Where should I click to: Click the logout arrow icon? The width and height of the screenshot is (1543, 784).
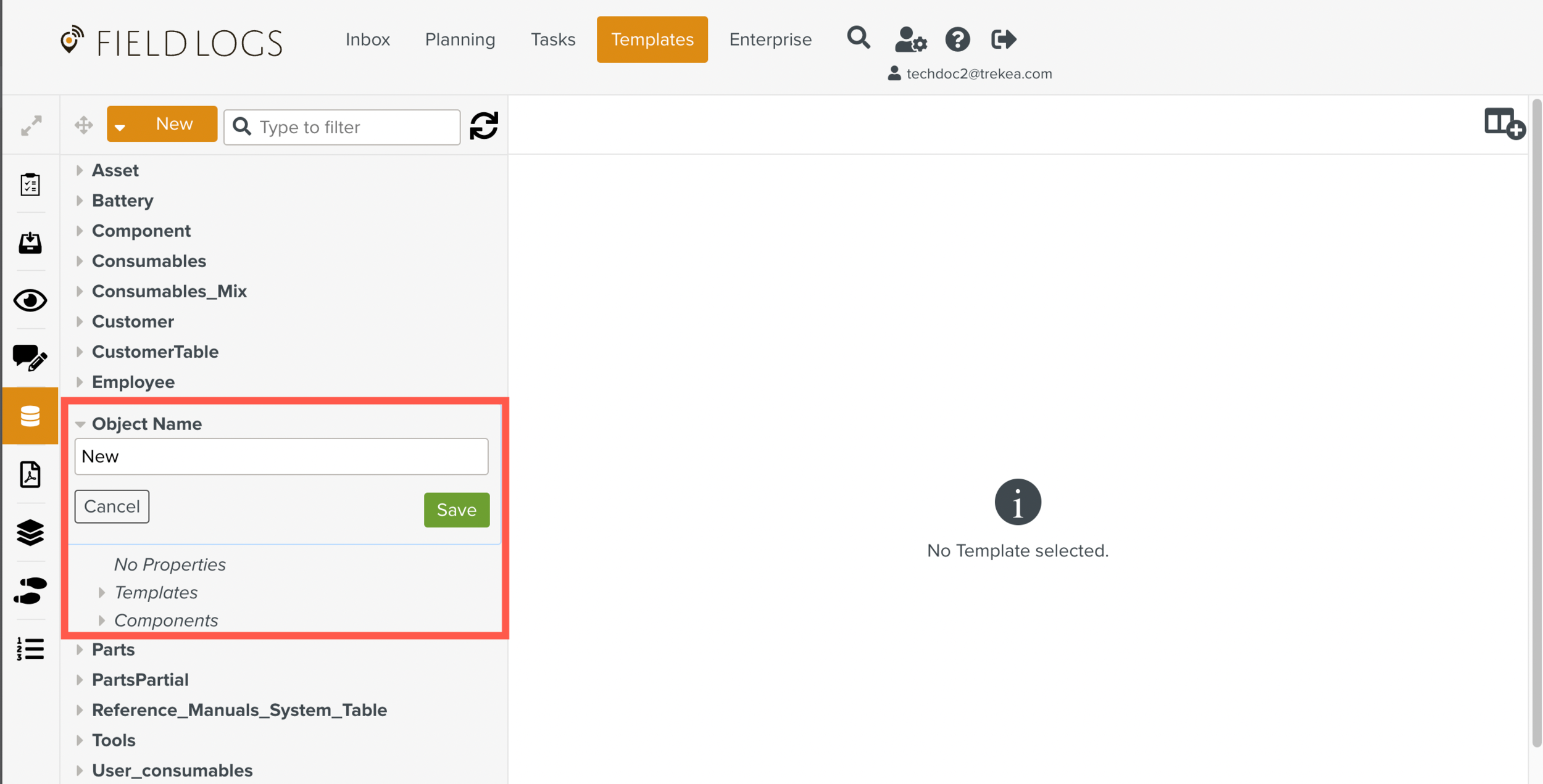tap(1003, 40)
